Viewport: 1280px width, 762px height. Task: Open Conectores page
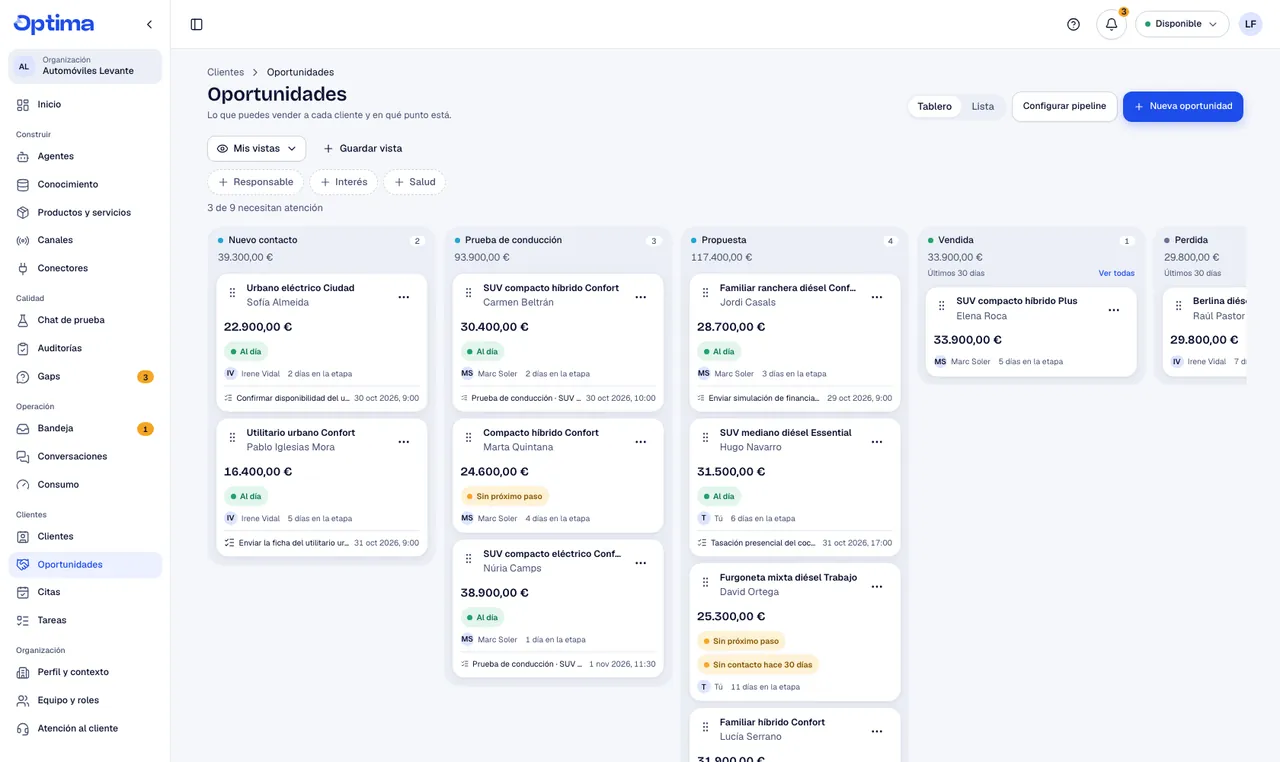pos(85,268)
